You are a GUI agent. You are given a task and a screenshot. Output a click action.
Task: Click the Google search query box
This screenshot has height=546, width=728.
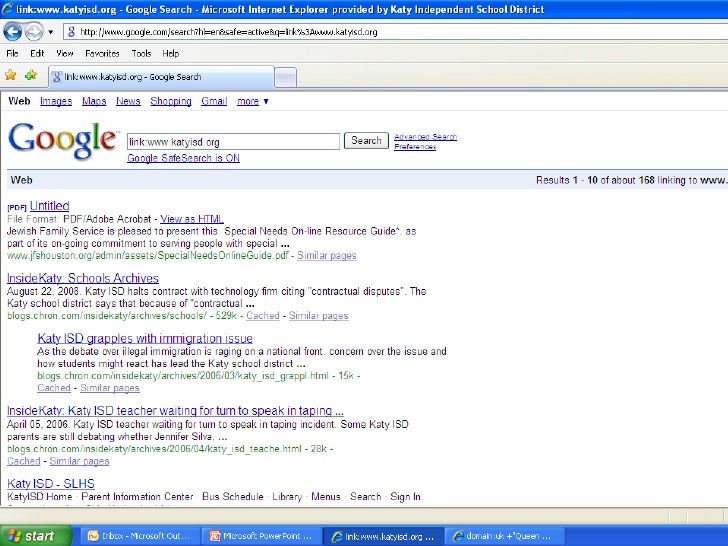pyautogui.click(x=233, y=142)
